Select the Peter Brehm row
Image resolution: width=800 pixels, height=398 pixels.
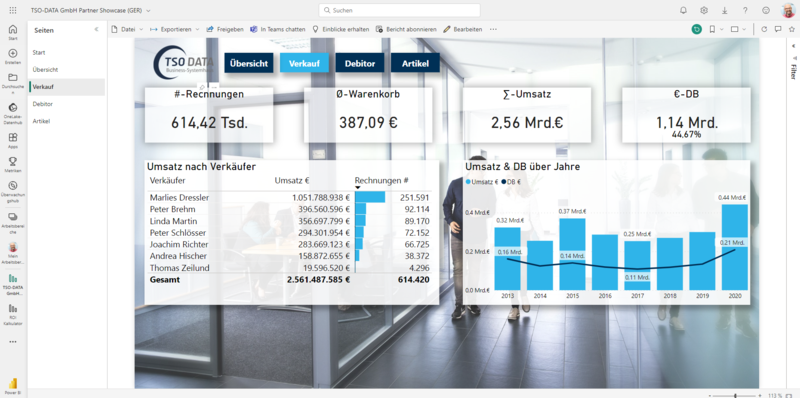289,209
